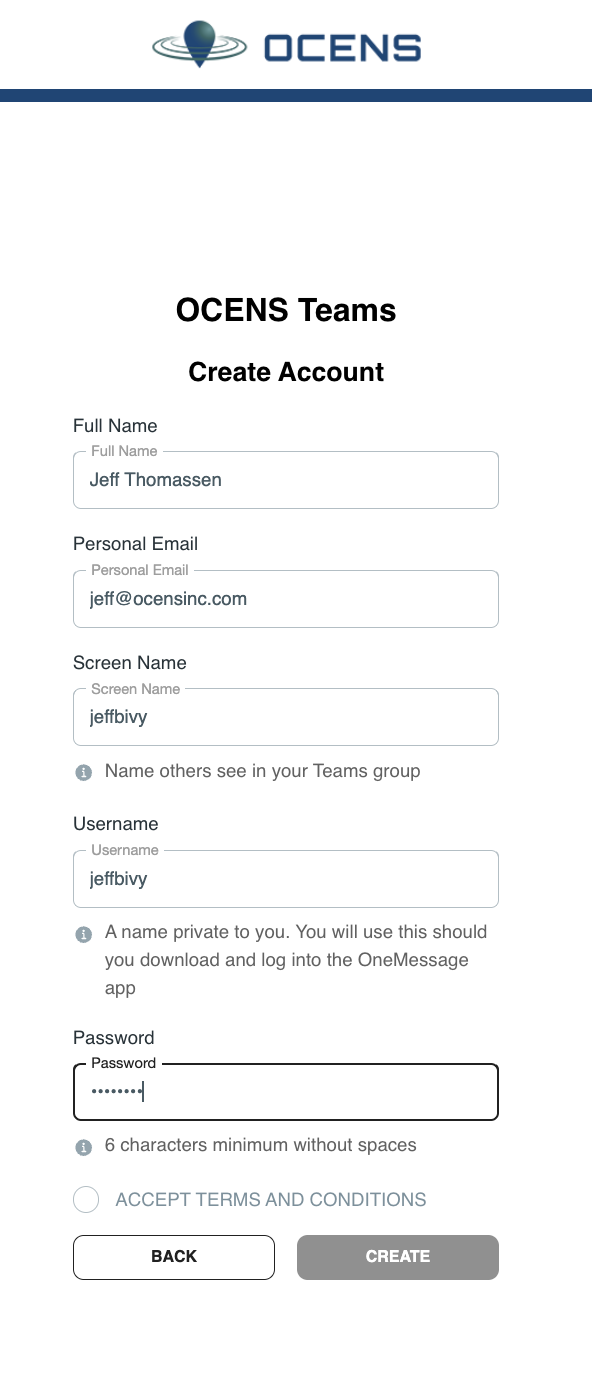The width and height of the screenshot is (592, 1394).
Task: Go back using the BACK button
Action: click(174, 1257)
